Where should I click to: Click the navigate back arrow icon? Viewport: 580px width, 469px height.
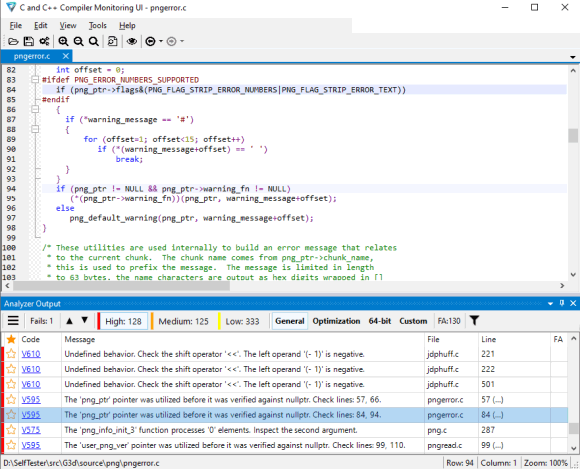pyautogui.click(x=150, y=41)
